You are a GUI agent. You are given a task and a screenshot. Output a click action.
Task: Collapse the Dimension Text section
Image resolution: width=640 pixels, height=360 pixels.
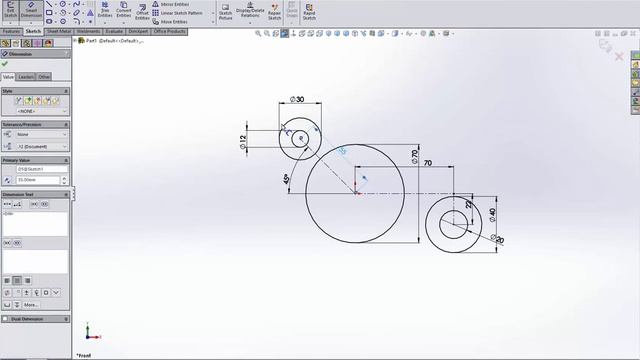click(66, 195)
